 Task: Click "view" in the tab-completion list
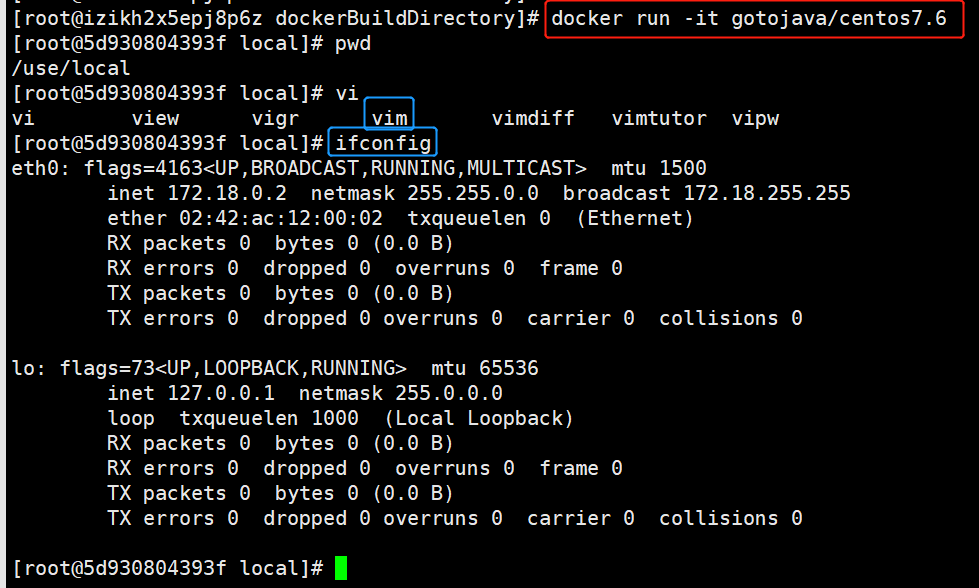point(155,119)
